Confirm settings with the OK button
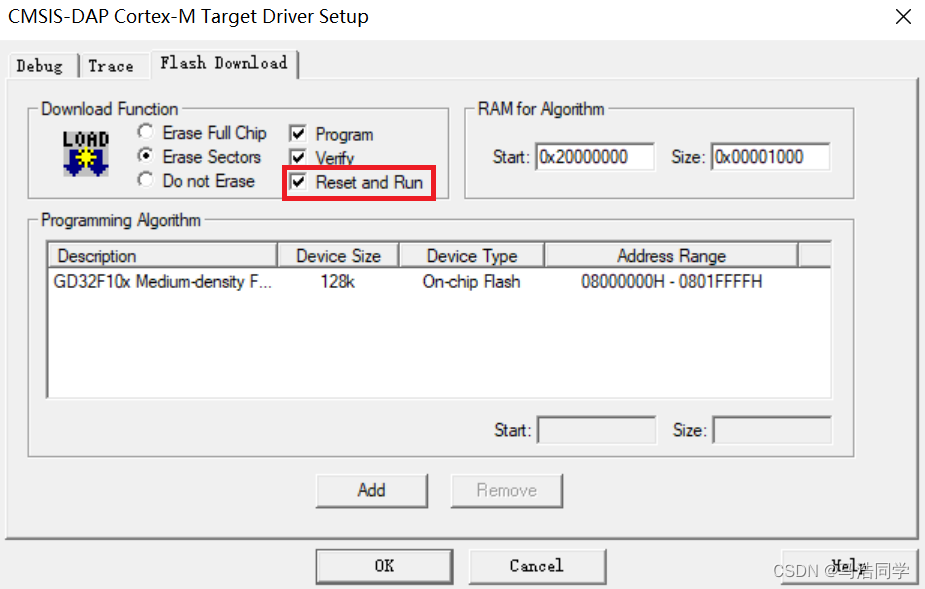 click(x=384, y=566)
